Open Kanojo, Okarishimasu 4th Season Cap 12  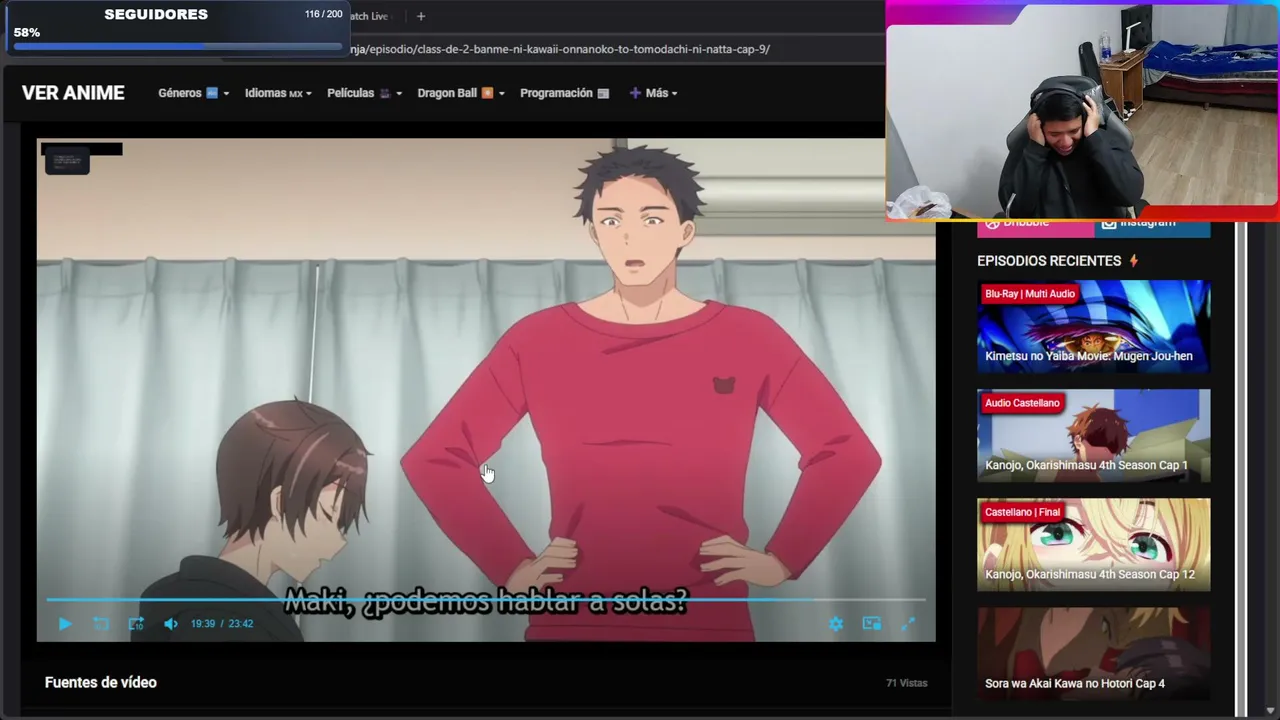point(1093,544)
